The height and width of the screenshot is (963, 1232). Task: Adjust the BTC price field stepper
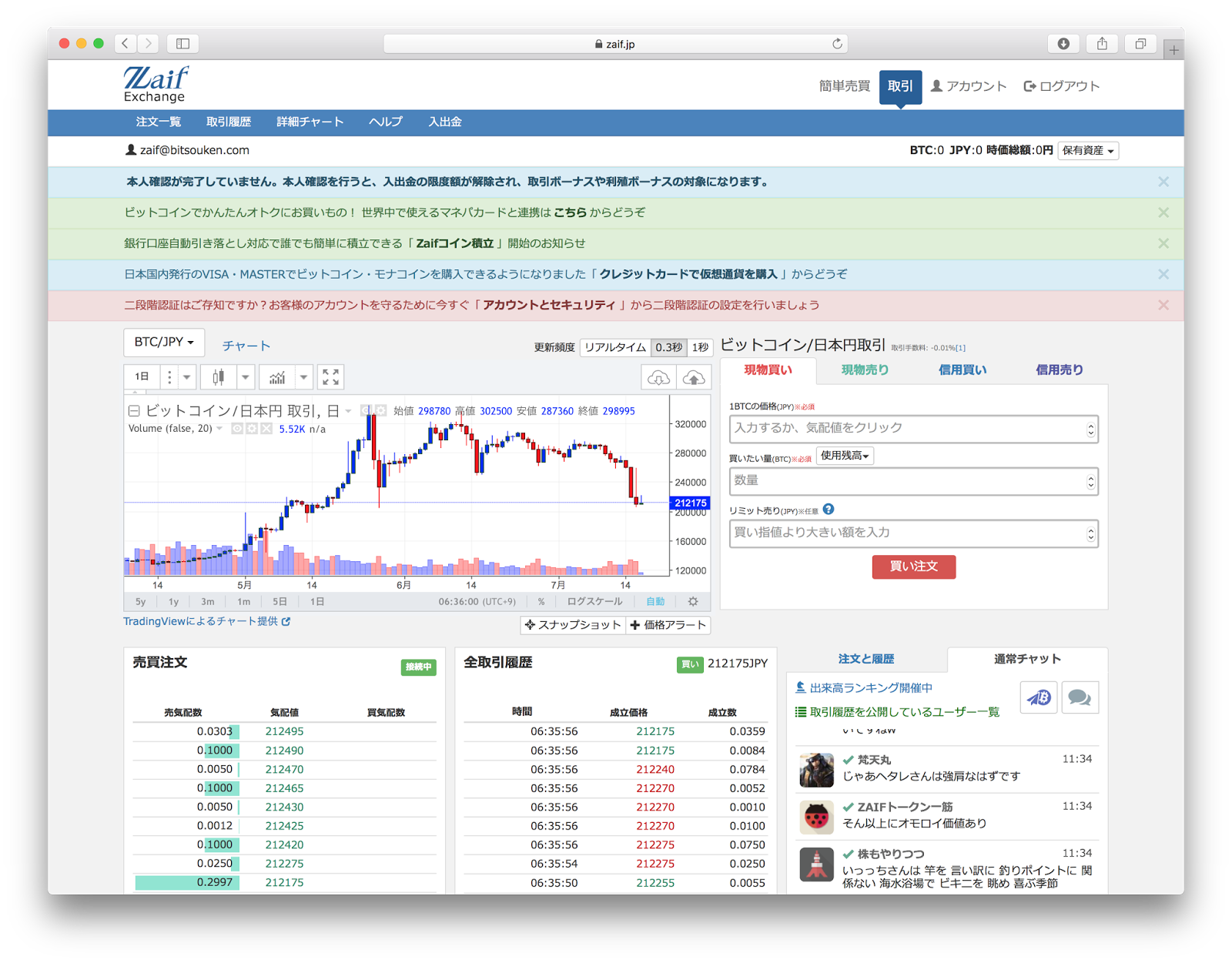pyautogui.click(x=1090, y=430)
